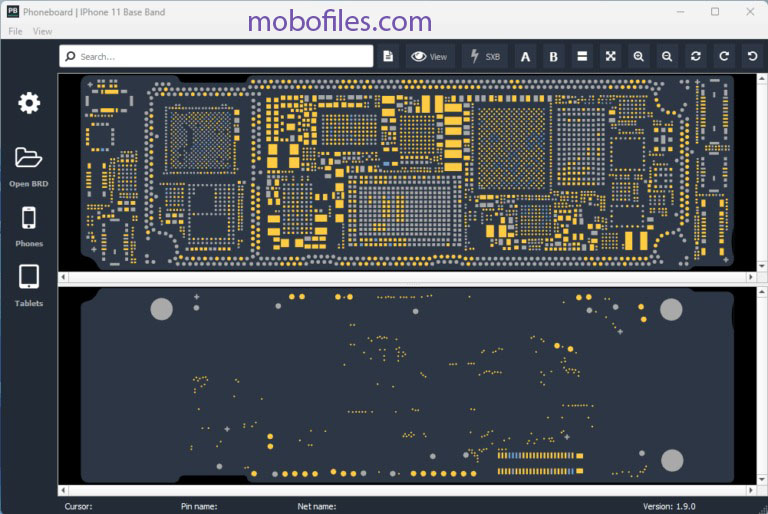Click top board horizontal scroll right arrow

point(751,277)
